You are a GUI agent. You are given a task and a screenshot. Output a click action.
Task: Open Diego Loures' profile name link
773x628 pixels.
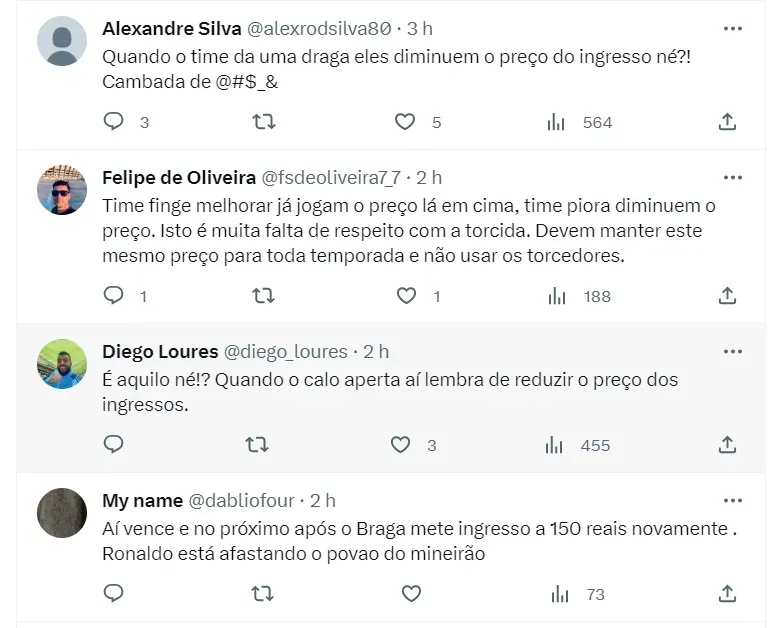(x=160, y=352)
